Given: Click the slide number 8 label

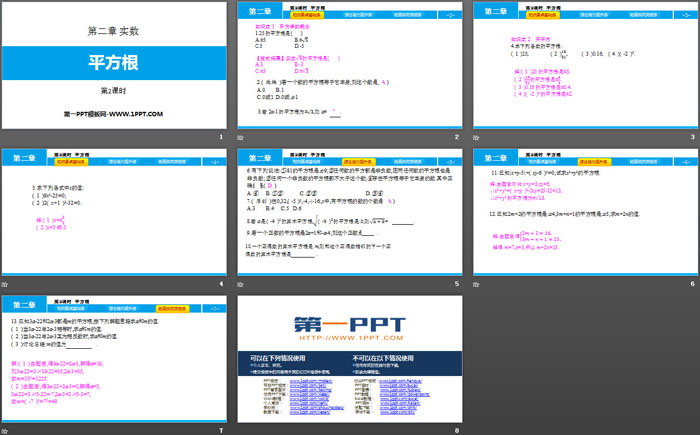Looking at the screenshot, I should (x=457, y=431).
